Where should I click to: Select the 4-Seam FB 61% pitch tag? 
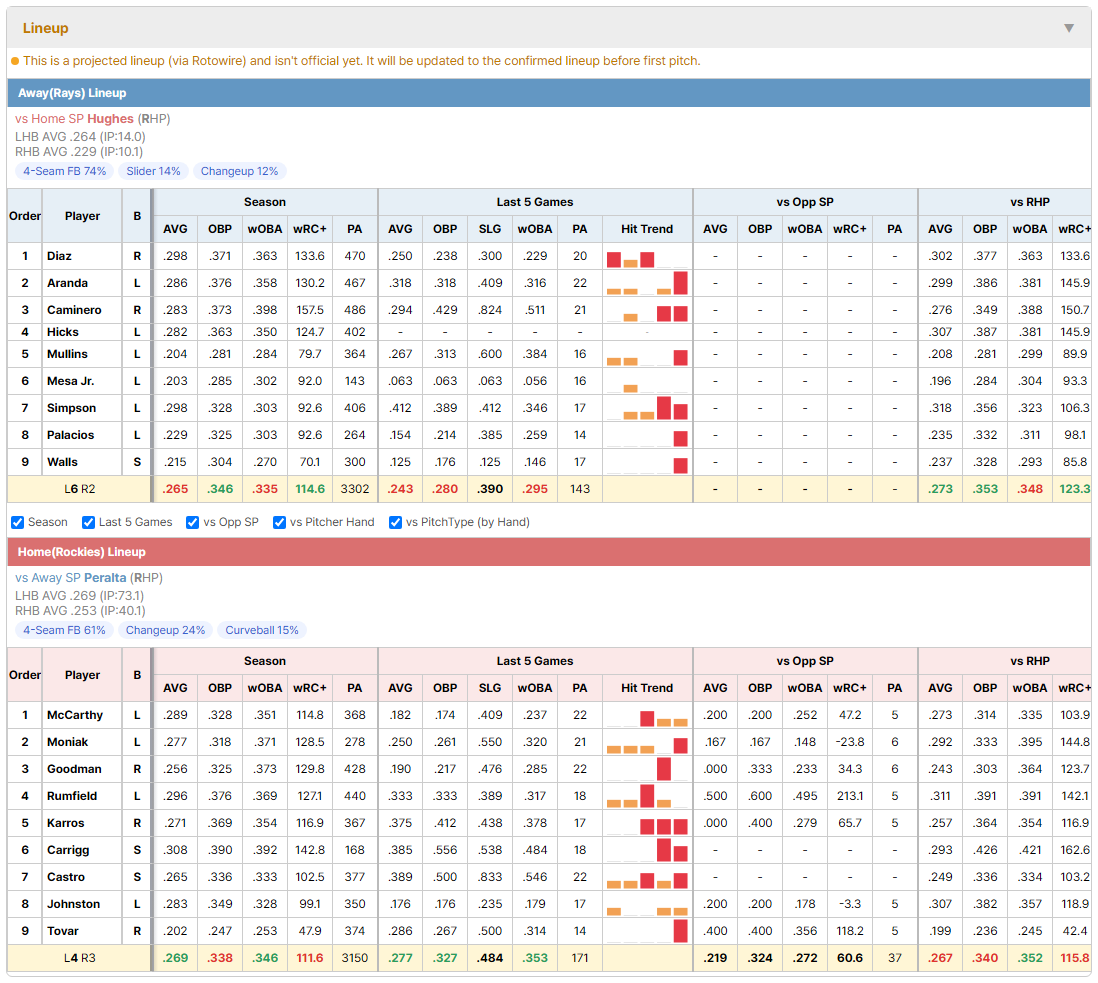[64, 631]
